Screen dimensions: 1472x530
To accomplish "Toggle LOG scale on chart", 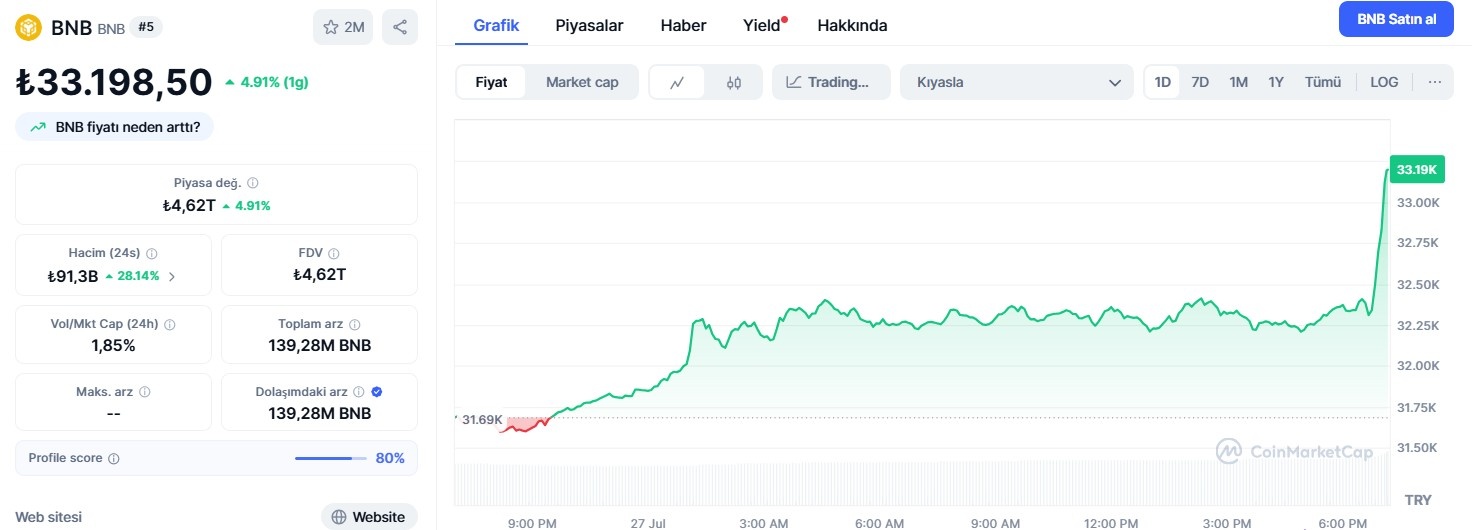I will (1384, 82).
